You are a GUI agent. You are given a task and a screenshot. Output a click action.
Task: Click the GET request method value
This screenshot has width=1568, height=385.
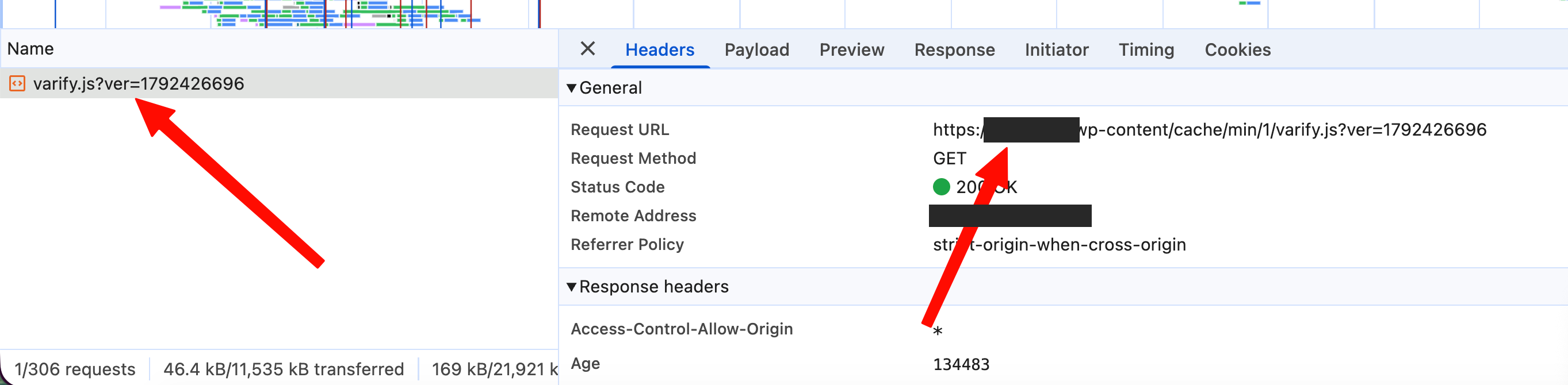[x=950, y=158]
